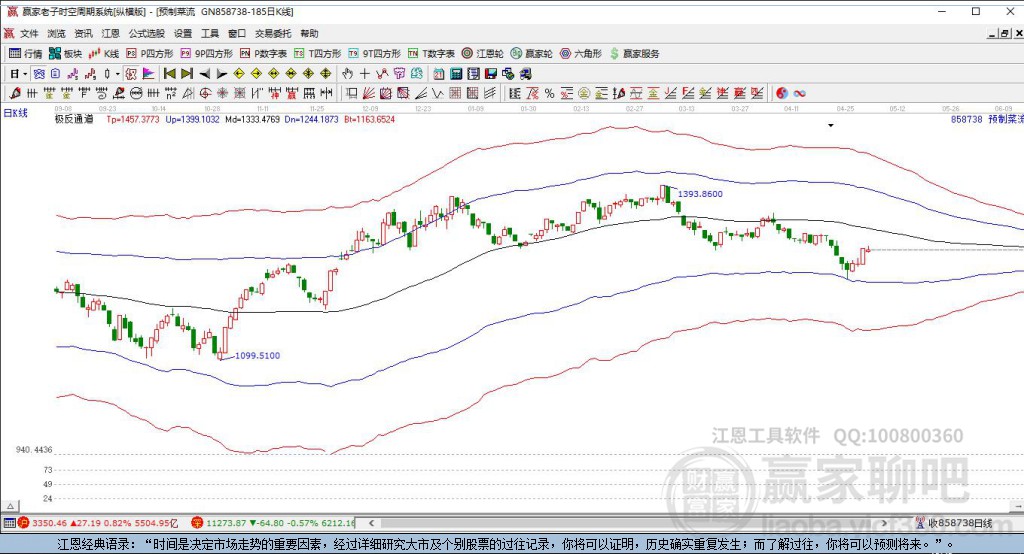The image size is (1024, 554).
Task: Click the small dropdown triangle above chart
Action: point(831,125)
